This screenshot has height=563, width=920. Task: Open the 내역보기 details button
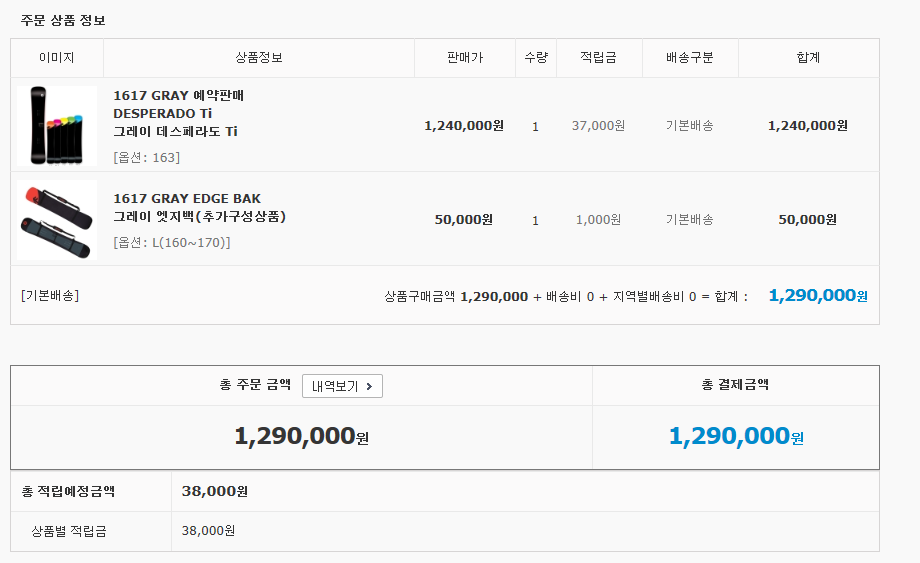click(x=342, y=386)
